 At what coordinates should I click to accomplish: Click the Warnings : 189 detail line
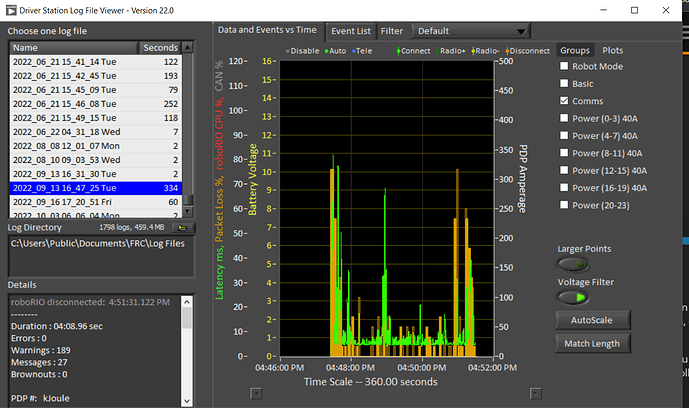click(x=40, y=350)
